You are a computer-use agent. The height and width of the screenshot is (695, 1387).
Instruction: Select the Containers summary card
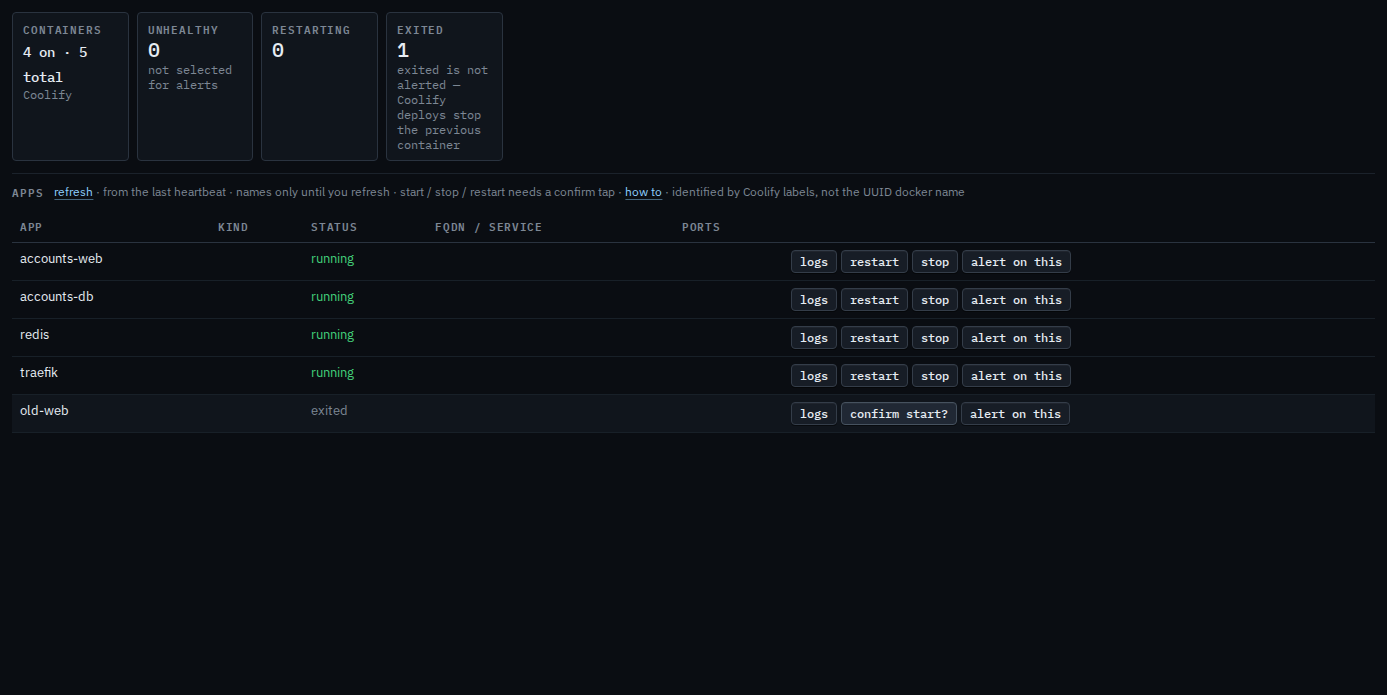click(x=70, y=86)
